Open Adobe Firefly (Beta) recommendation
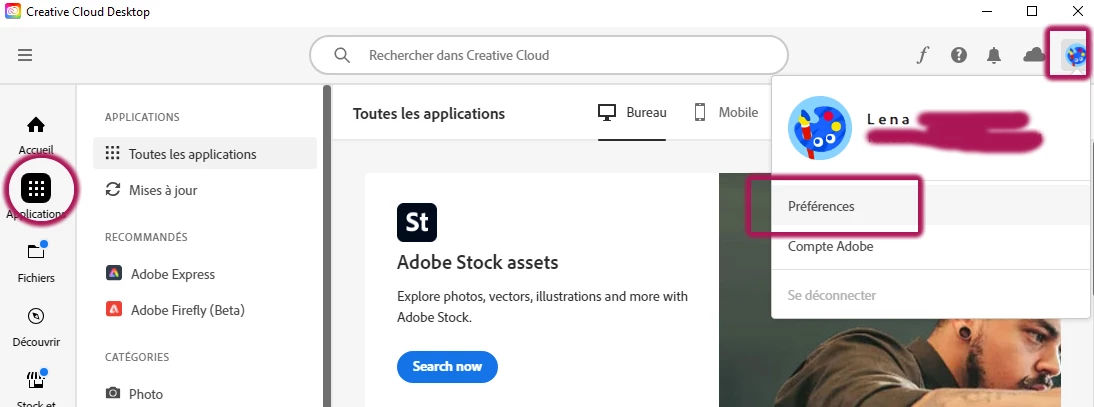The width and height of the screenshot is (1094, 407). [x=187, y=310]
